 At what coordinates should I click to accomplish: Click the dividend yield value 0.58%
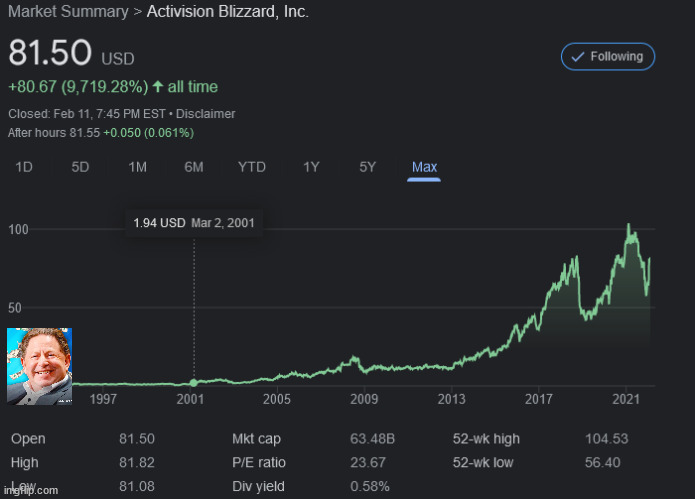[370, 487]
